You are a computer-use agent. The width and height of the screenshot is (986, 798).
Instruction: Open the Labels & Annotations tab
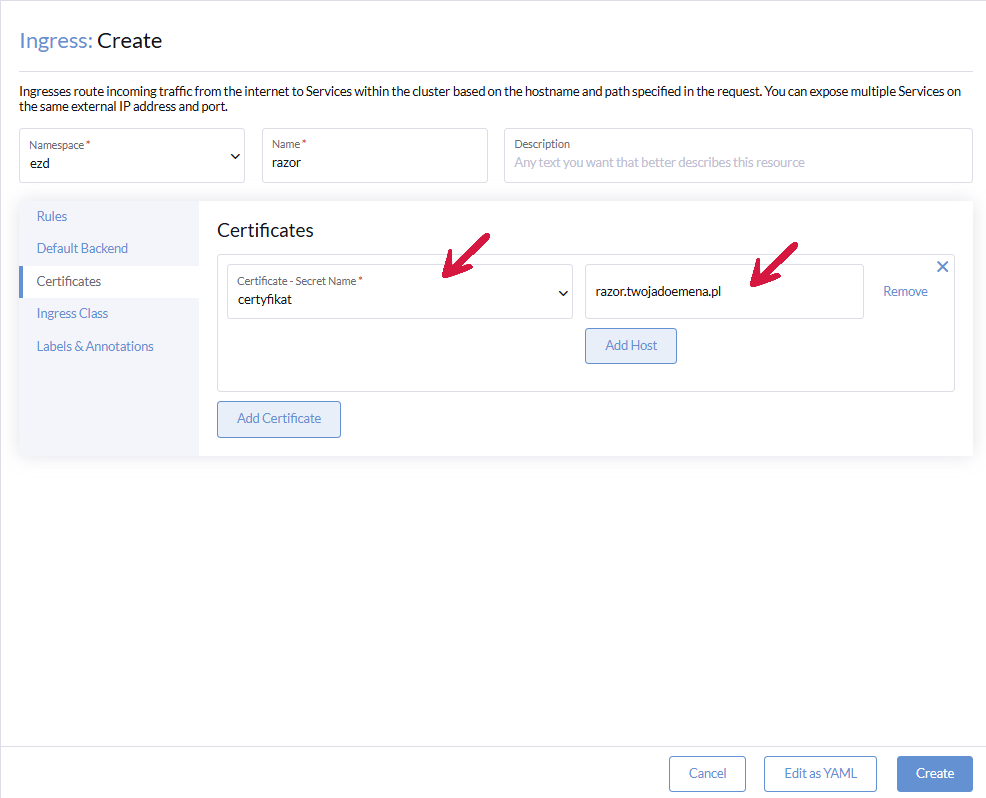(95, 346)
